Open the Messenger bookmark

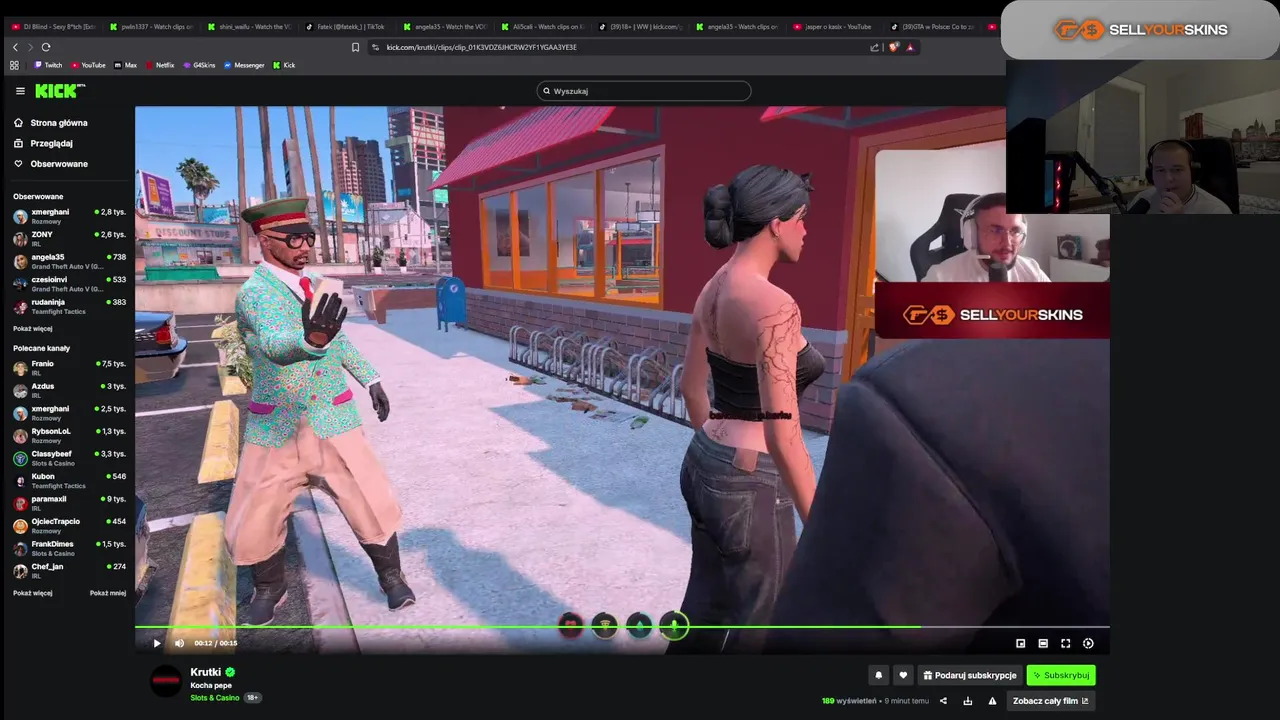[x=244, y=65]
